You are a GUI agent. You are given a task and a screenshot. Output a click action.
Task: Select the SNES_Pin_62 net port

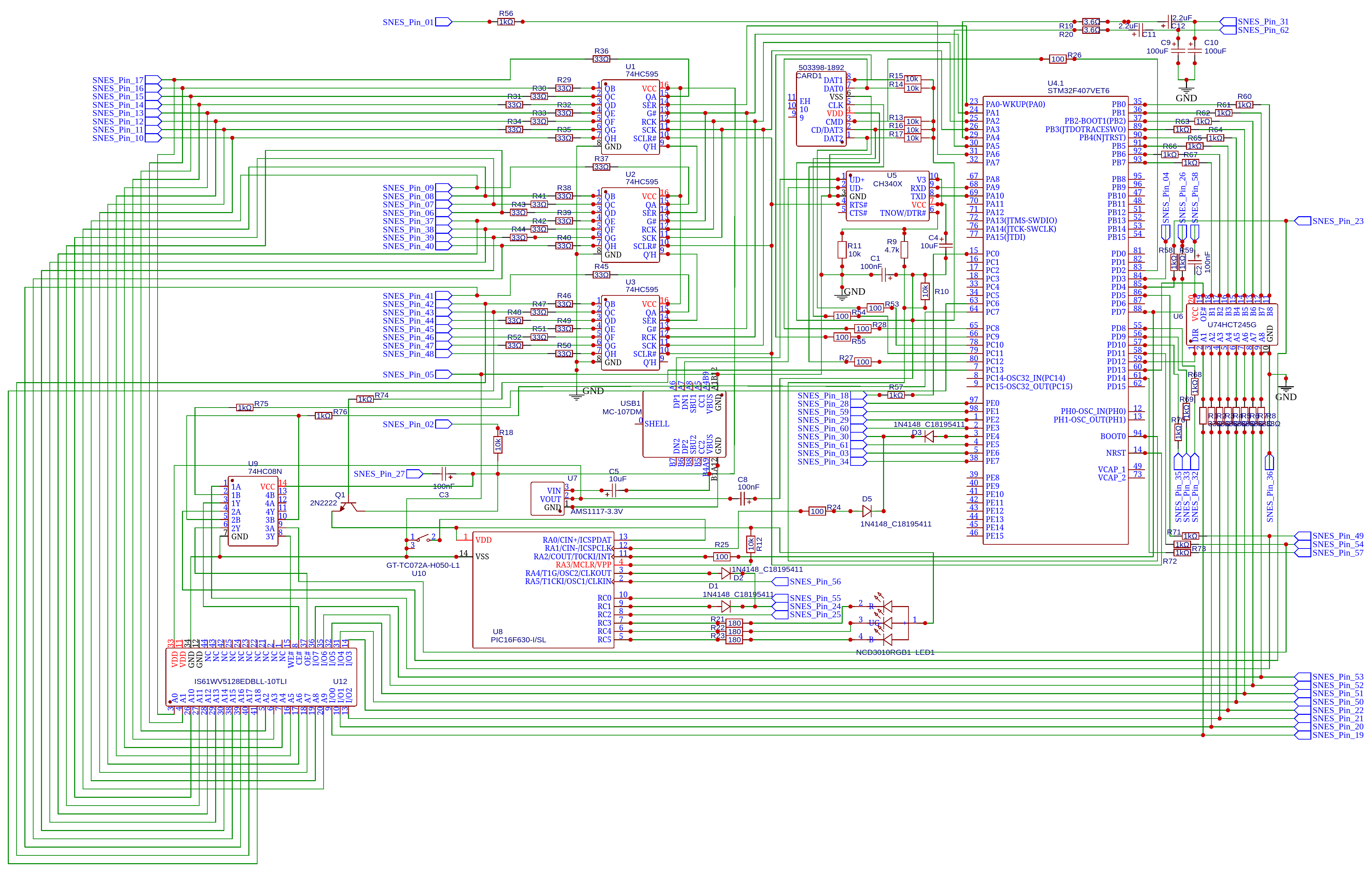click(1253, 30)
